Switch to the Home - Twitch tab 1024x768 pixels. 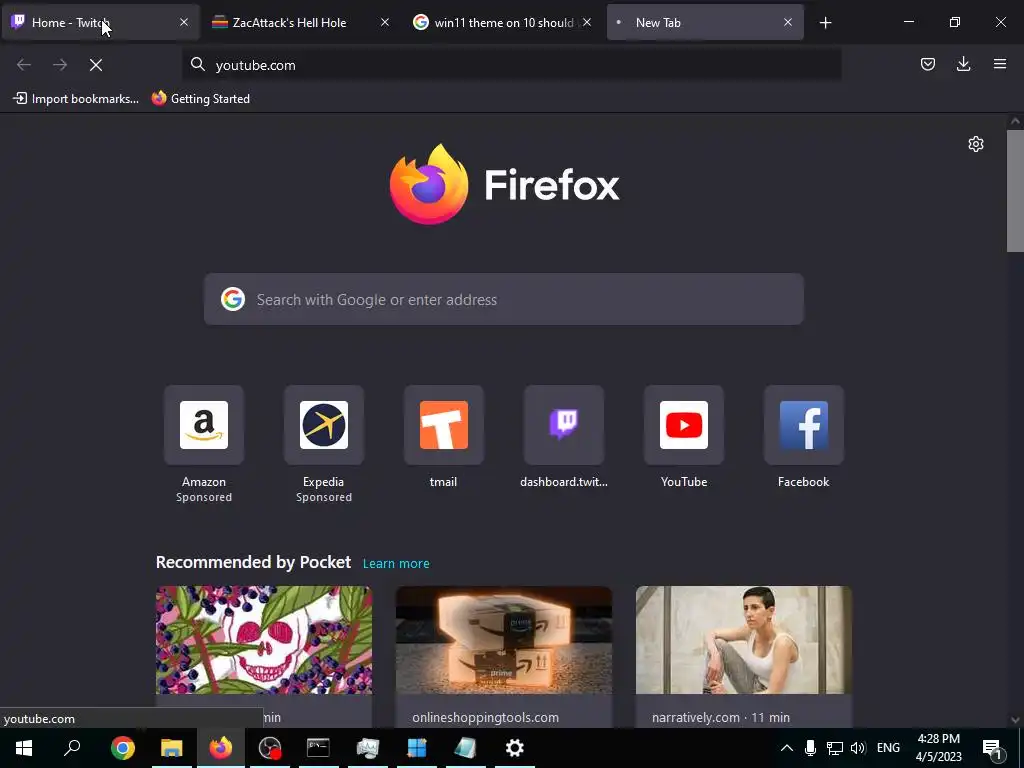(x=101, y=23)
